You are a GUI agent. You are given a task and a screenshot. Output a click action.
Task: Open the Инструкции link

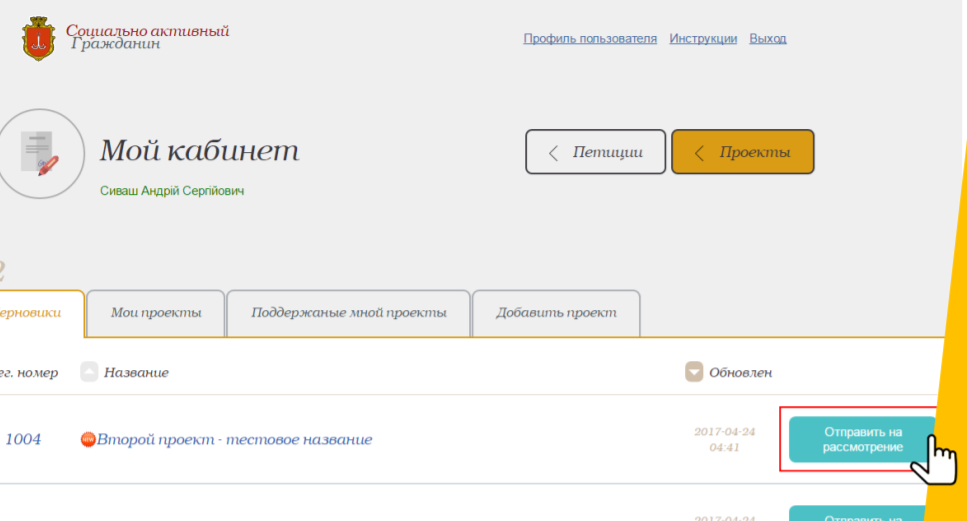pos(703,38)
